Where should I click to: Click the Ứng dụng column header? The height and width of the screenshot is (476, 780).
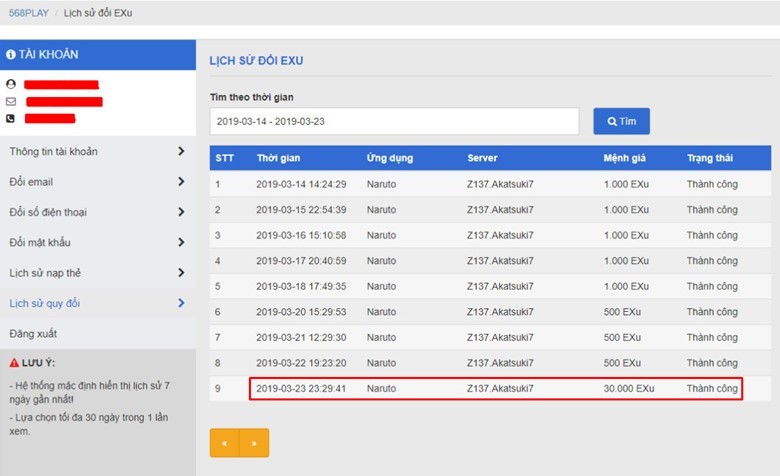tap(390, 158)
